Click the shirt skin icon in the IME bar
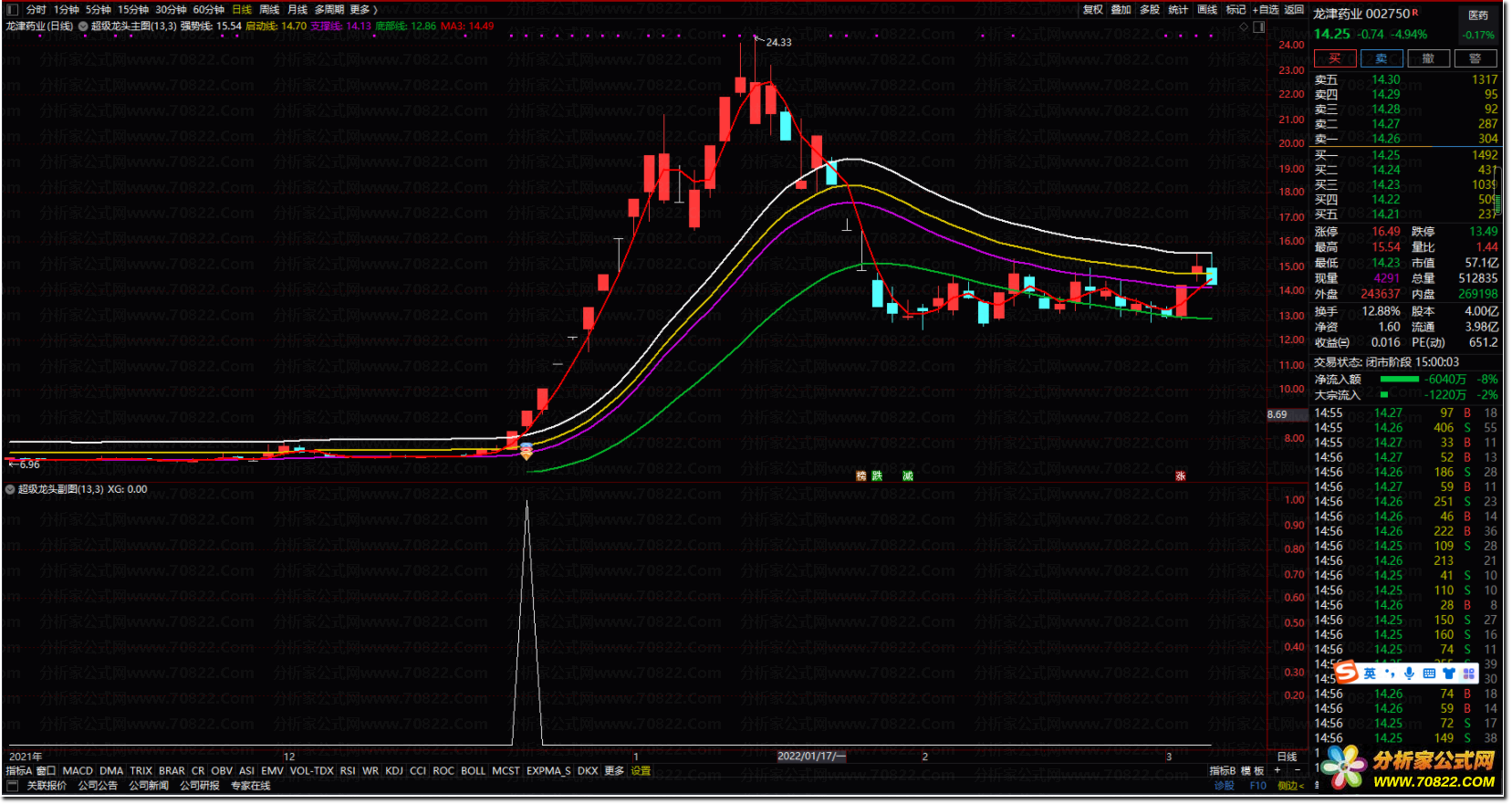Screen dimensions: 1512x804 point(1449,673)
